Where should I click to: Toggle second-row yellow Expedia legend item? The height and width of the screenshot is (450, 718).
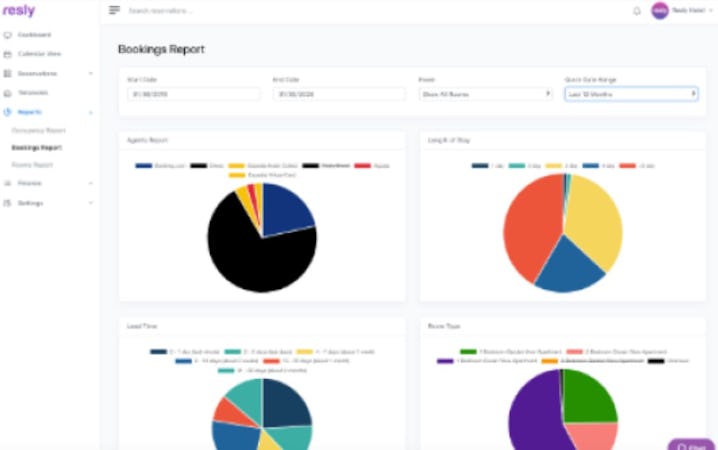pos(262,175)
